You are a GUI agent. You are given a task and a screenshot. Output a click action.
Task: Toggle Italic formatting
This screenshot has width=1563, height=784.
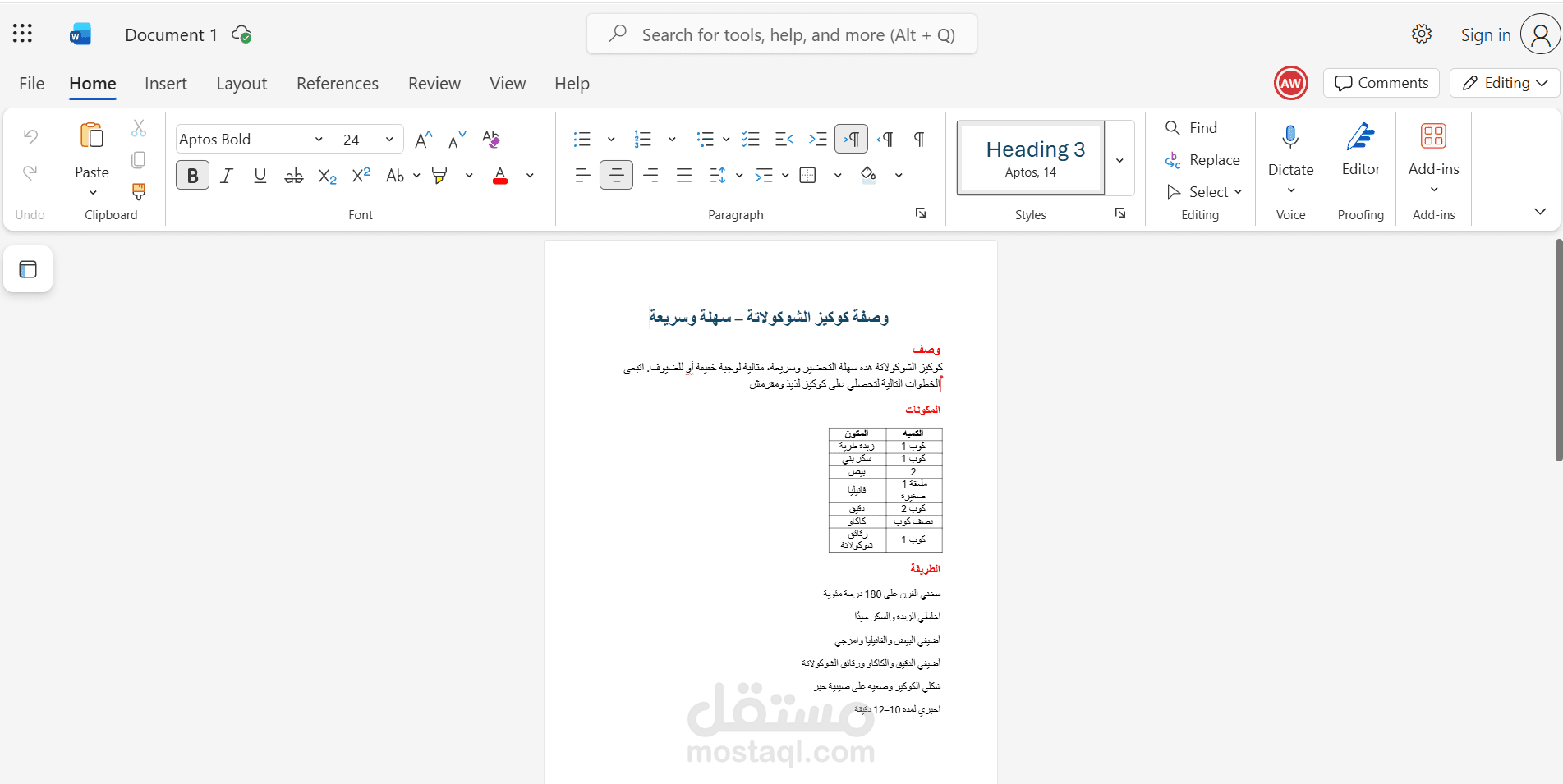click(227, 176)
